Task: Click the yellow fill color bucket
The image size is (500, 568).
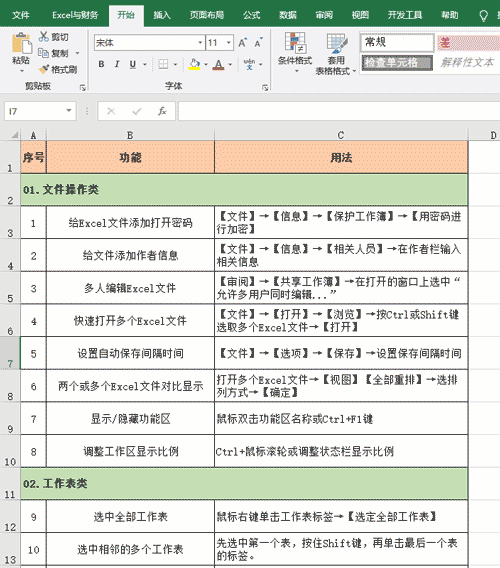Action: coord(194,64)
